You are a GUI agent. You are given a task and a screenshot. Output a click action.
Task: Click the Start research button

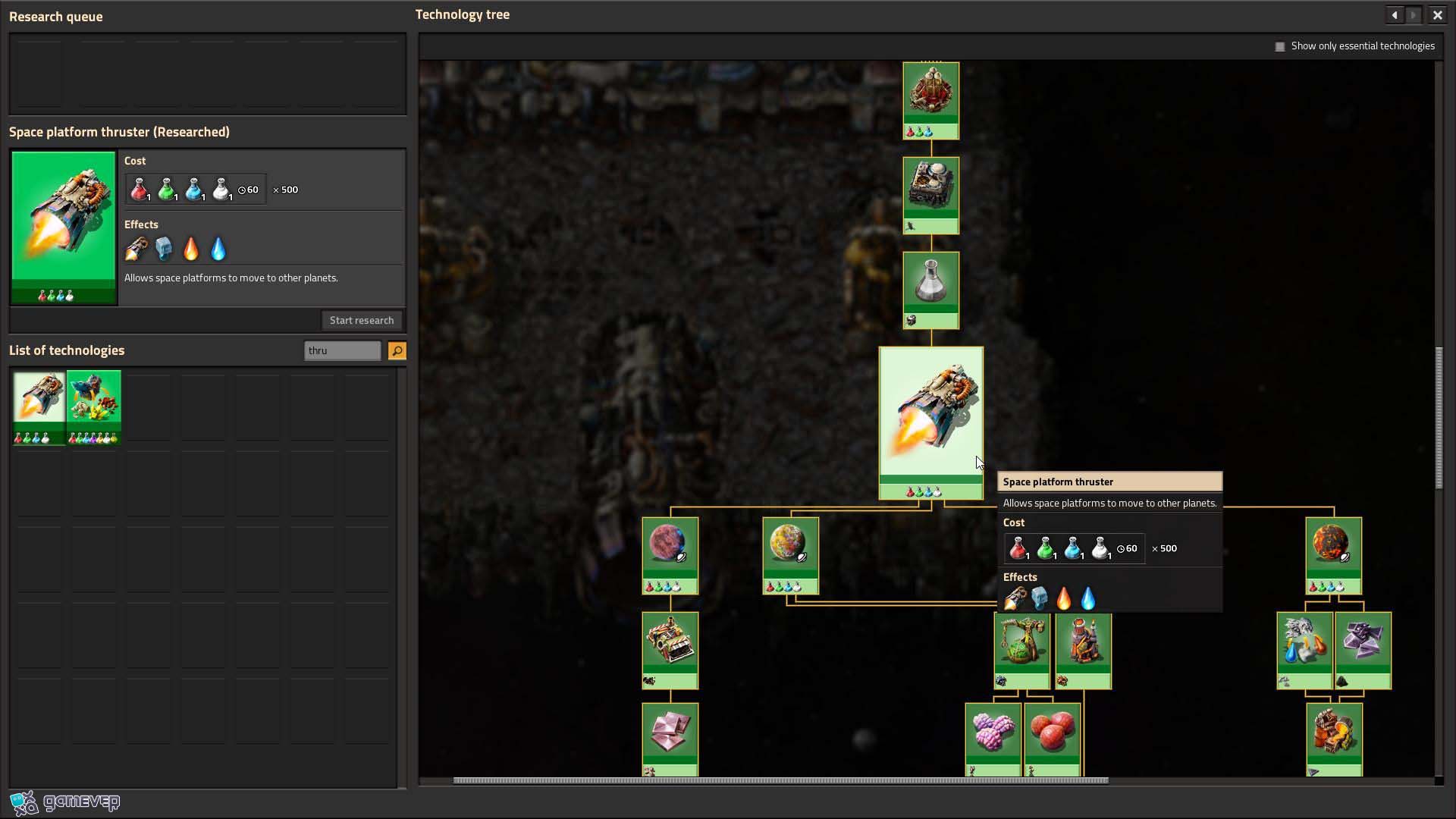362,320
